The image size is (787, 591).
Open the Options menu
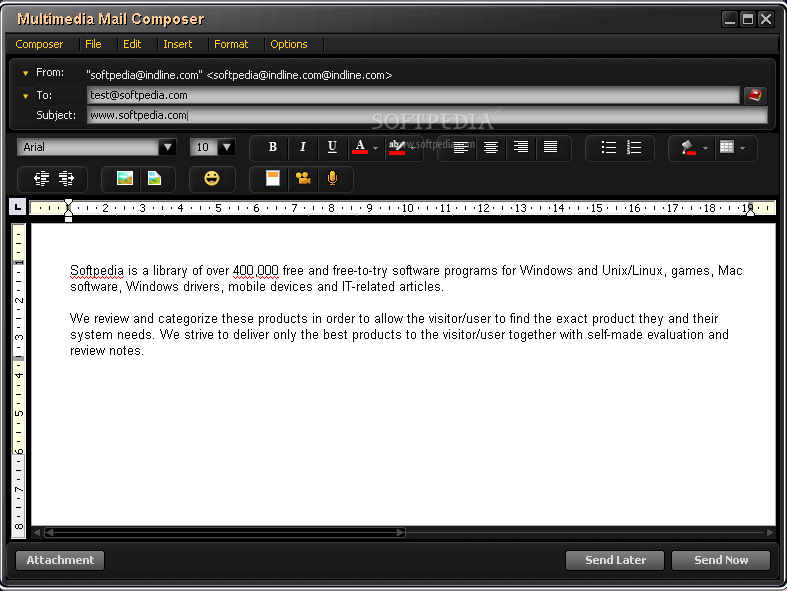click(x=289, y=44)
